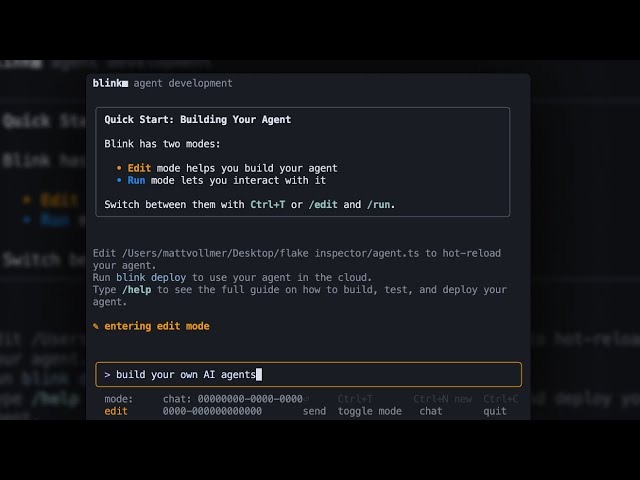The image size is (640, 480).
Task: Click the blue bullet next to Run mode
Action: pos(119,180)
